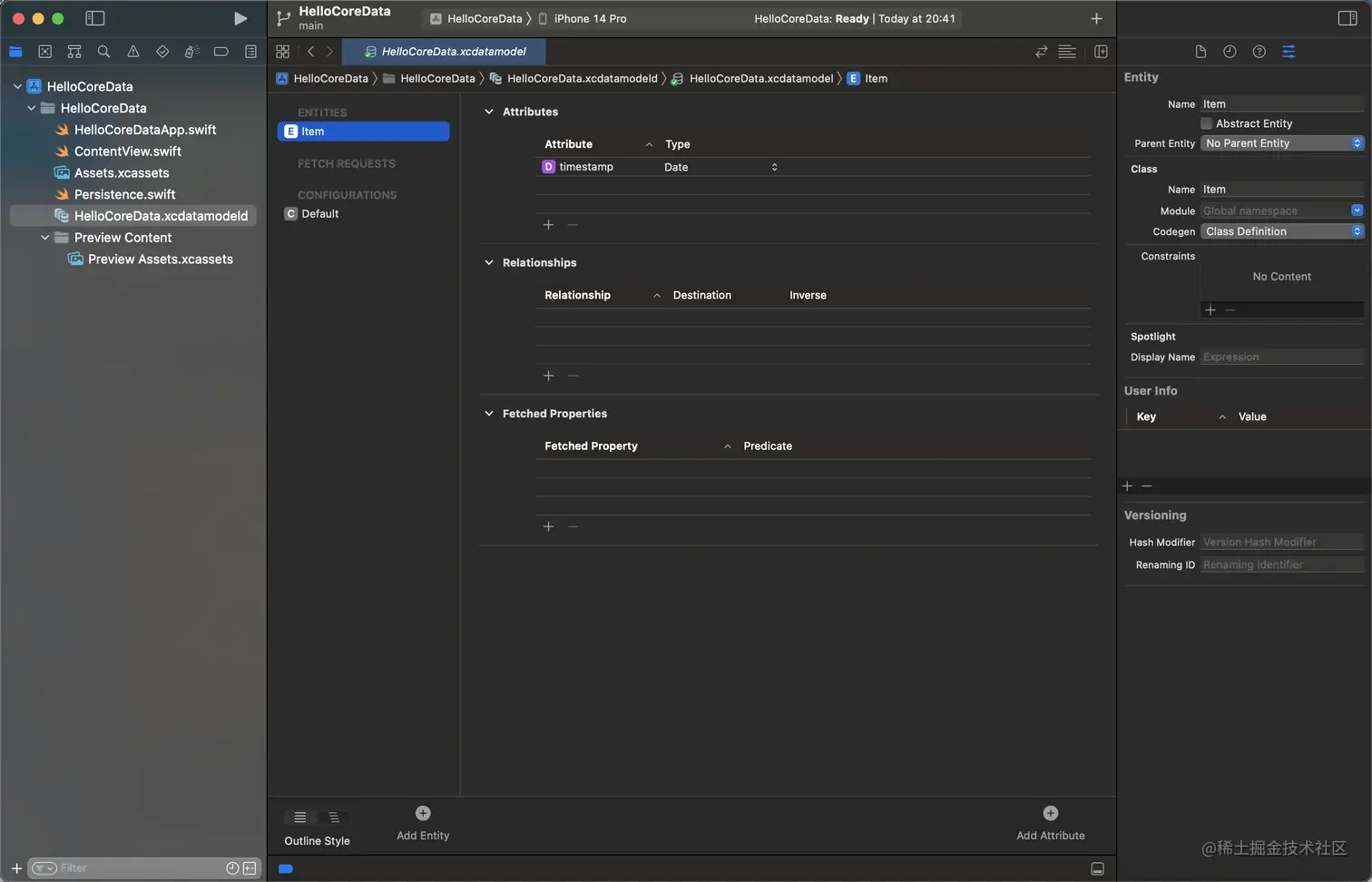Add a new file with navigator plus
This screenshot has width=1372, height=882.
point(16,868)
